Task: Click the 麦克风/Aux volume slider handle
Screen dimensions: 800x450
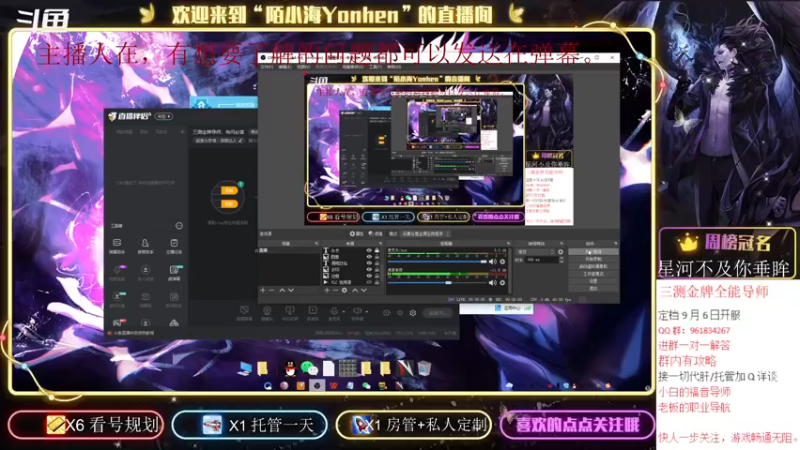Action: click(484, 262)
